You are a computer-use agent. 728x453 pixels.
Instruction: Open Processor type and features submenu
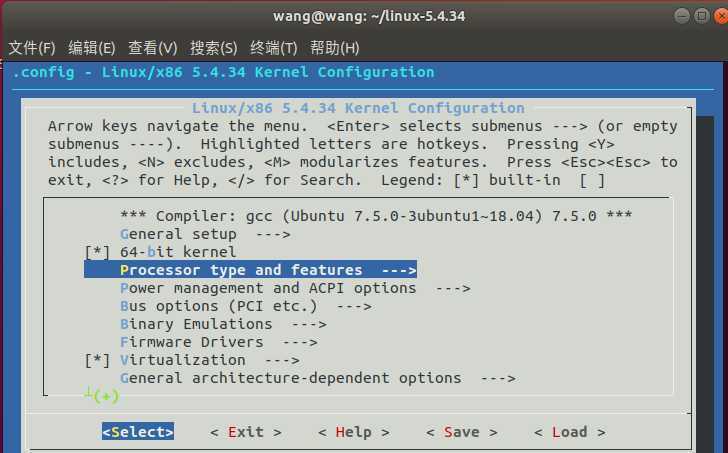[x=250, y=270]
